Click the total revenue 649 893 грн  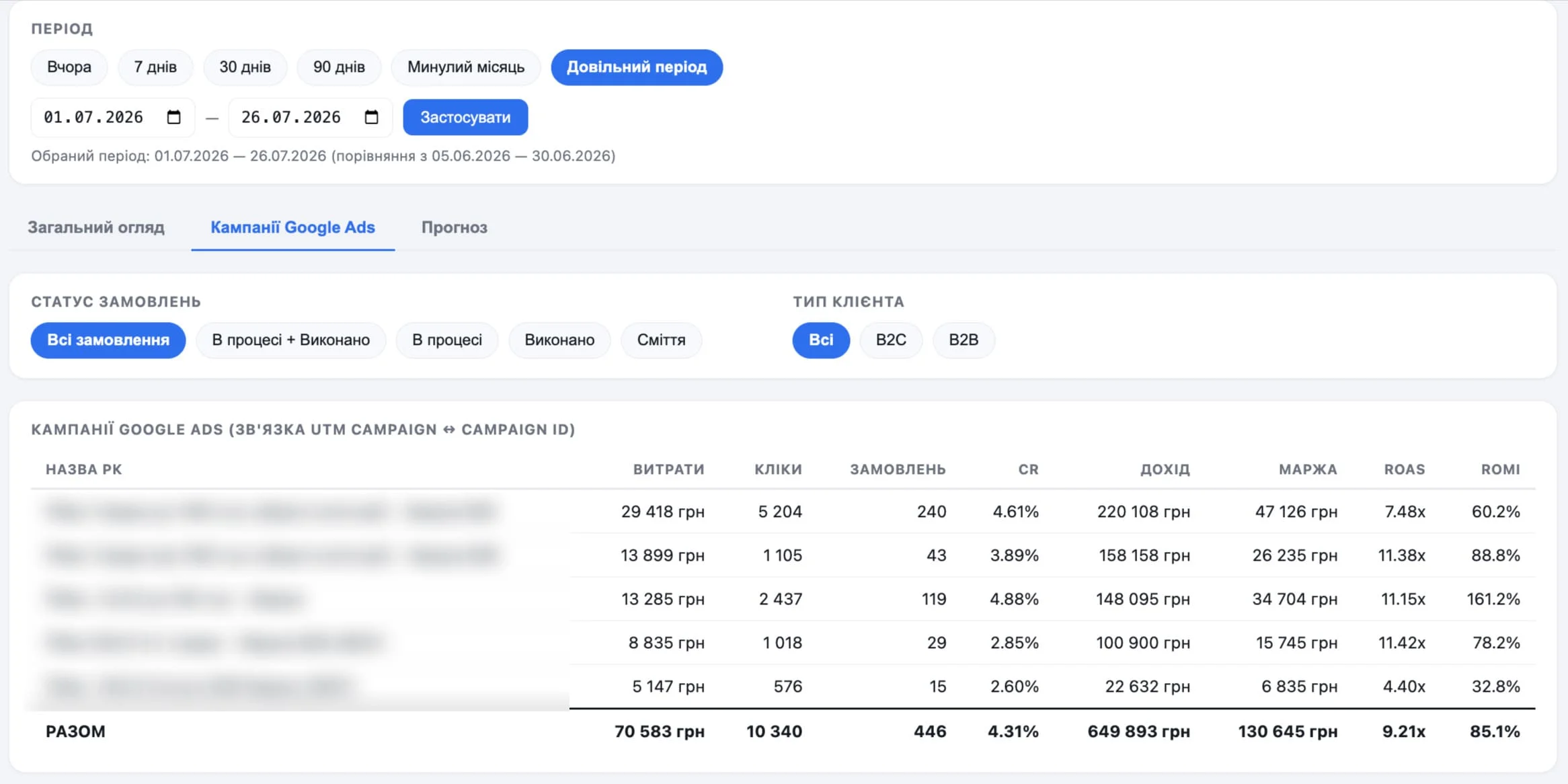1138,732
